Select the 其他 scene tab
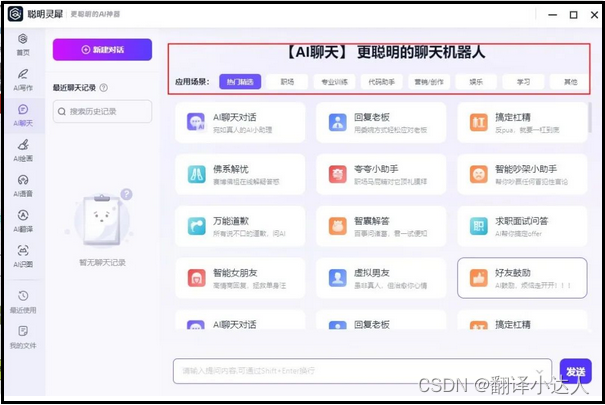Viewport: 605px width, 405px height. tap(570, 82)
